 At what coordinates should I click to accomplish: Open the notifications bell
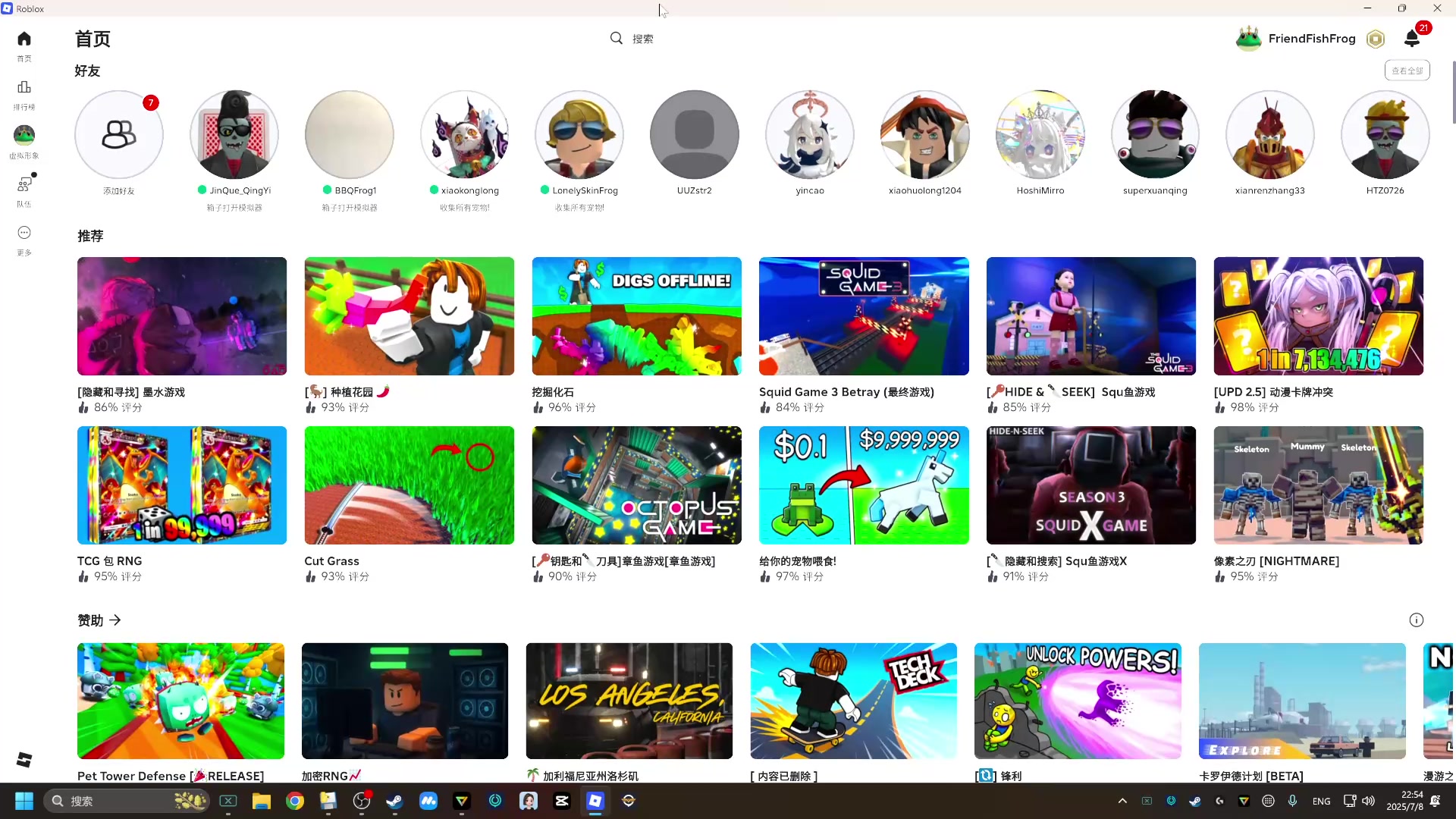pyautogui.click(x=1412, y=39)
